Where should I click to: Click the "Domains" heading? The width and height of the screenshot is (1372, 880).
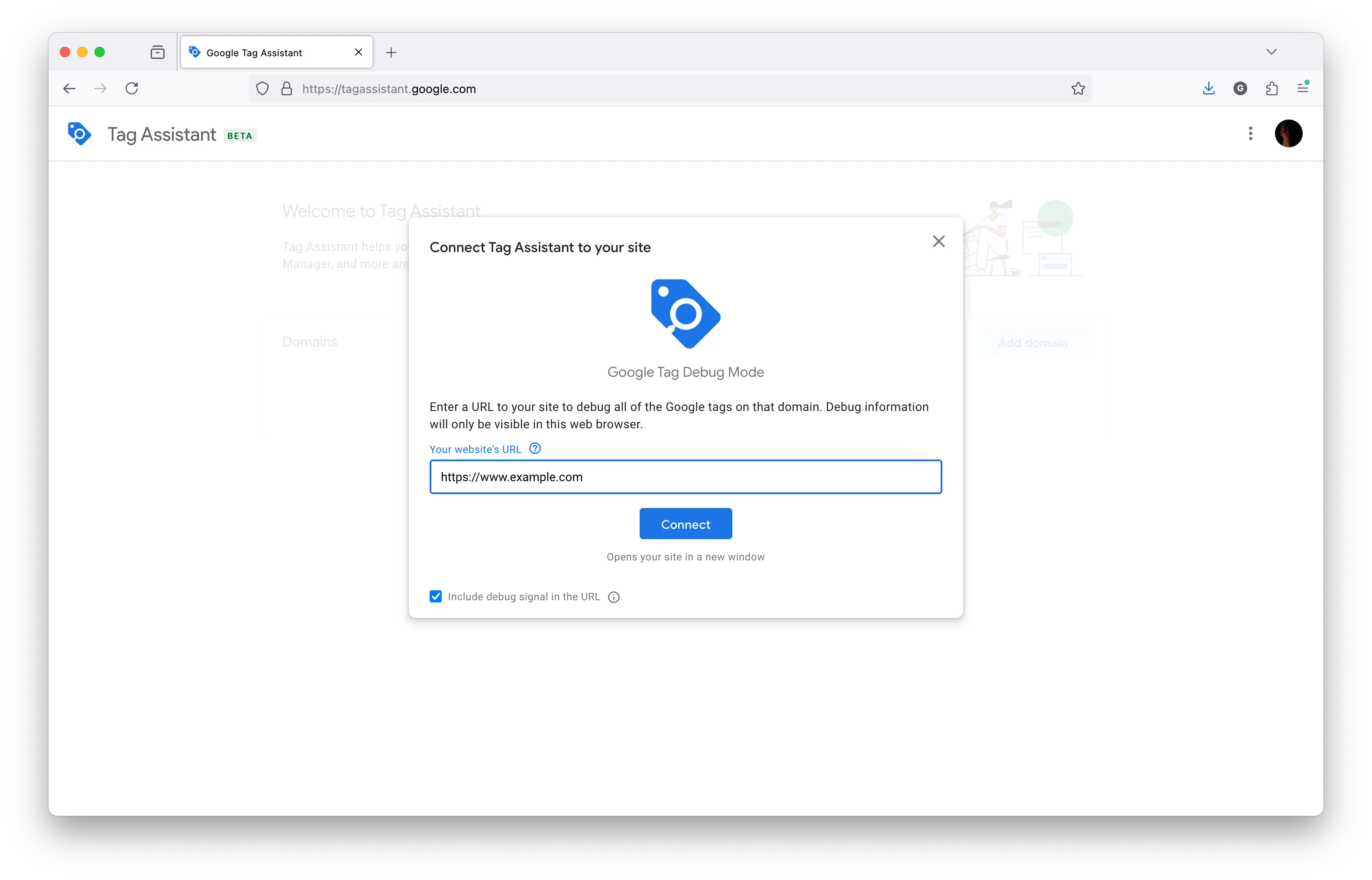(x=310, y=342)
